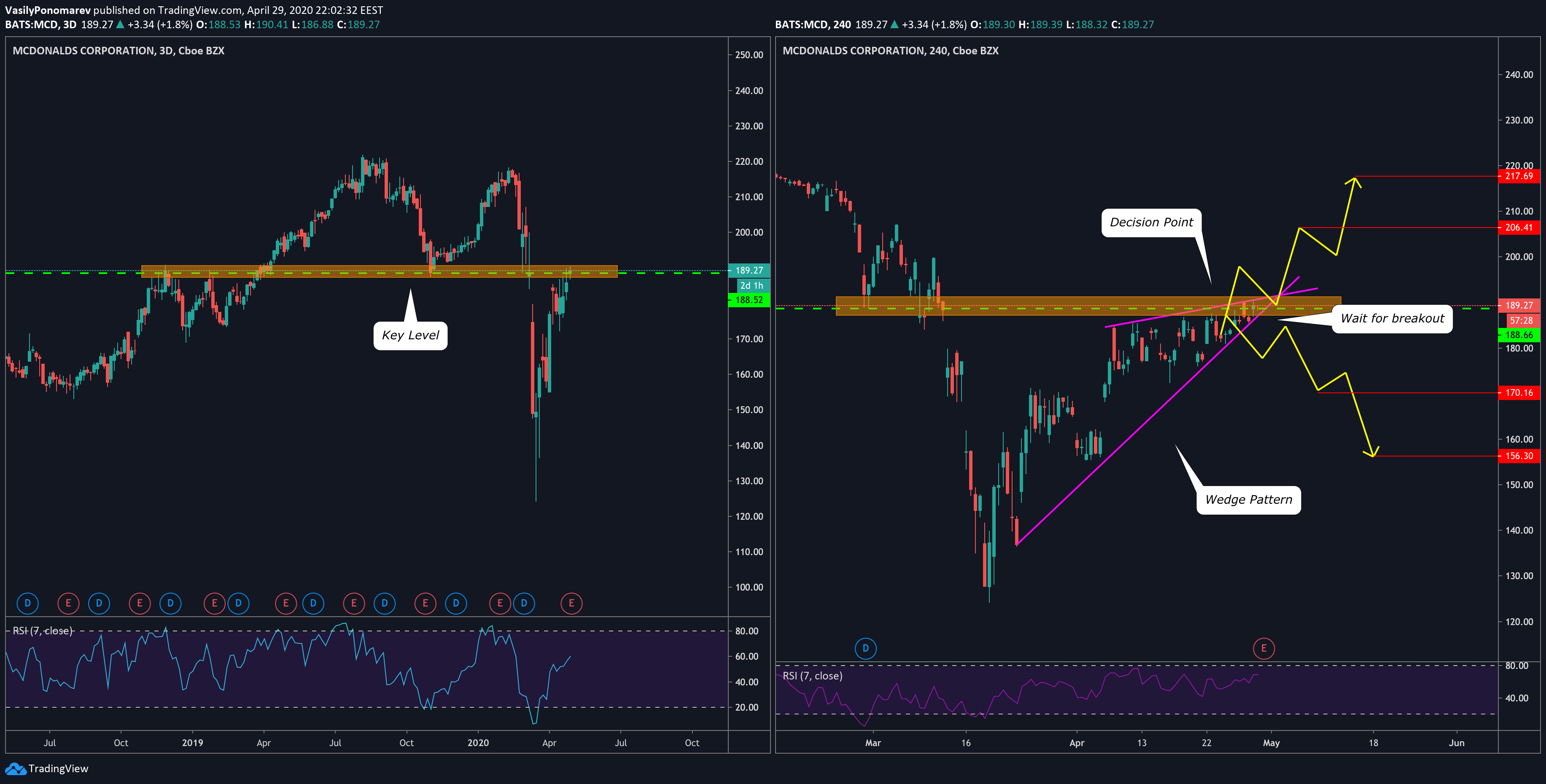Screen dimensions: 1546x784
Task: Click the 2019 label on the 3D time axis
Action: [193, 743]
